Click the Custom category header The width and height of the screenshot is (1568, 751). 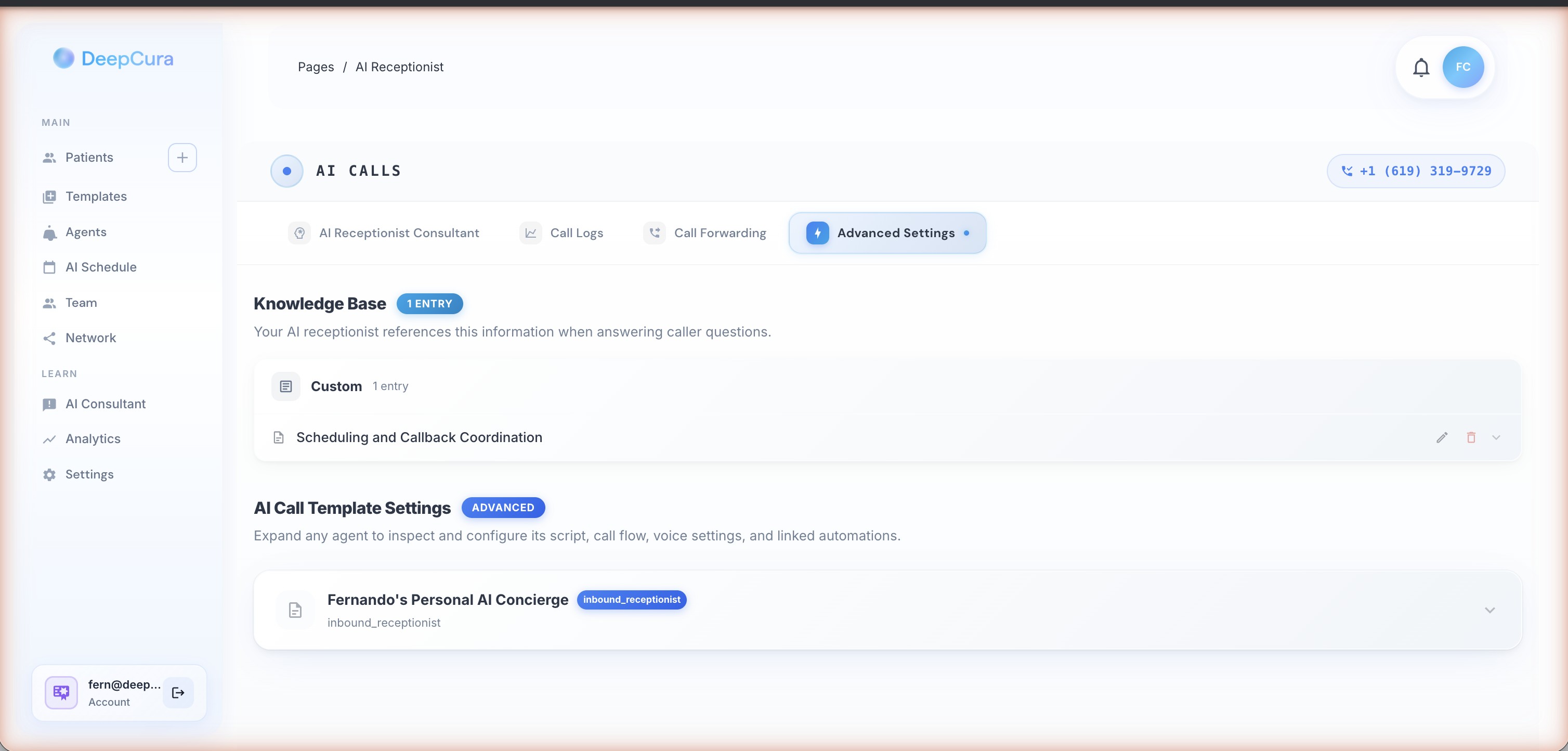point(887,387)
